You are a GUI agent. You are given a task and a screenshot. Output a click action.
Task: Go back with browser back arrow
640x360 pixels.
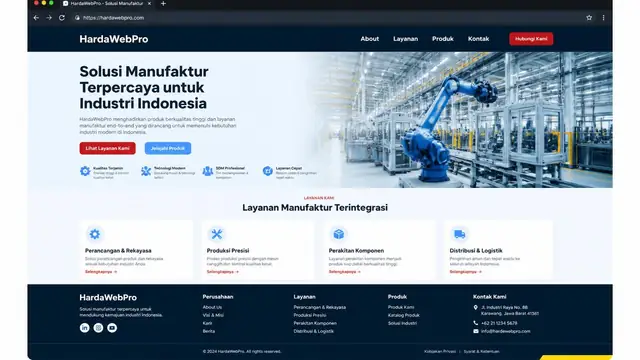[x=36, y=18]
